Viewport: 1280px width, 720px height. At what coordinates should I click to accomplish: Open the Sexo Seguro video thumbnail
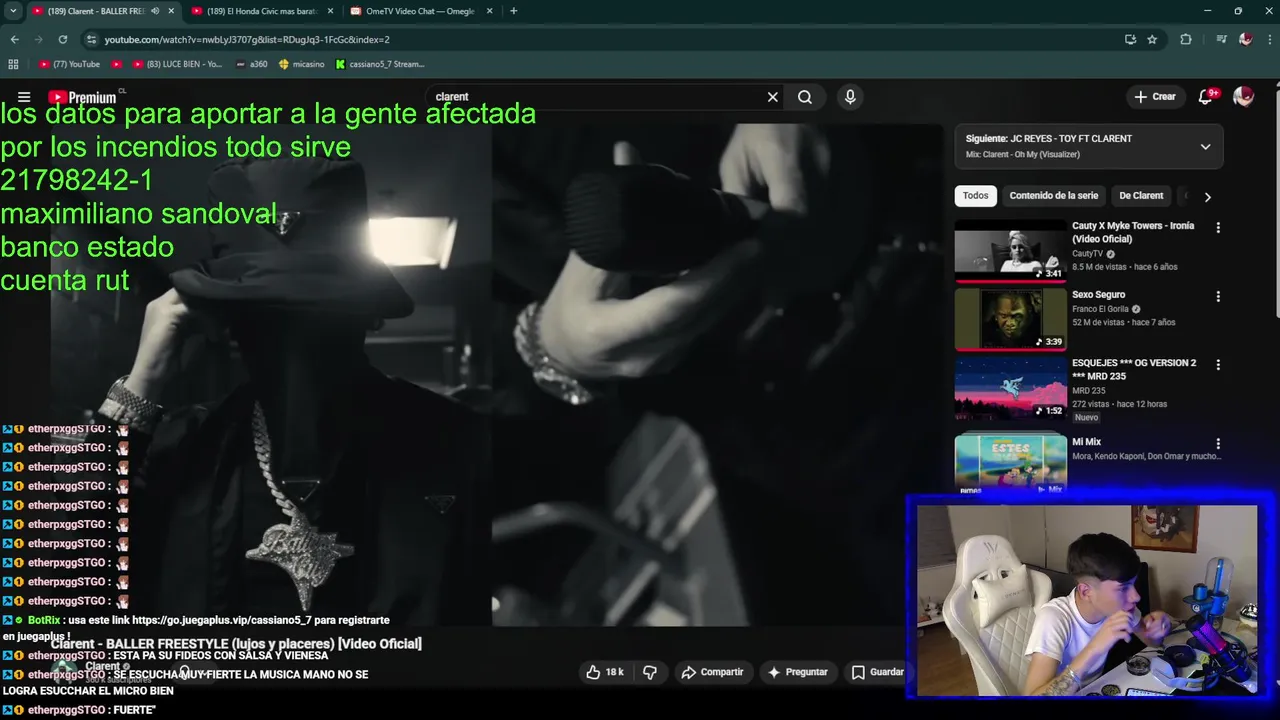[x=1010, y=319]
